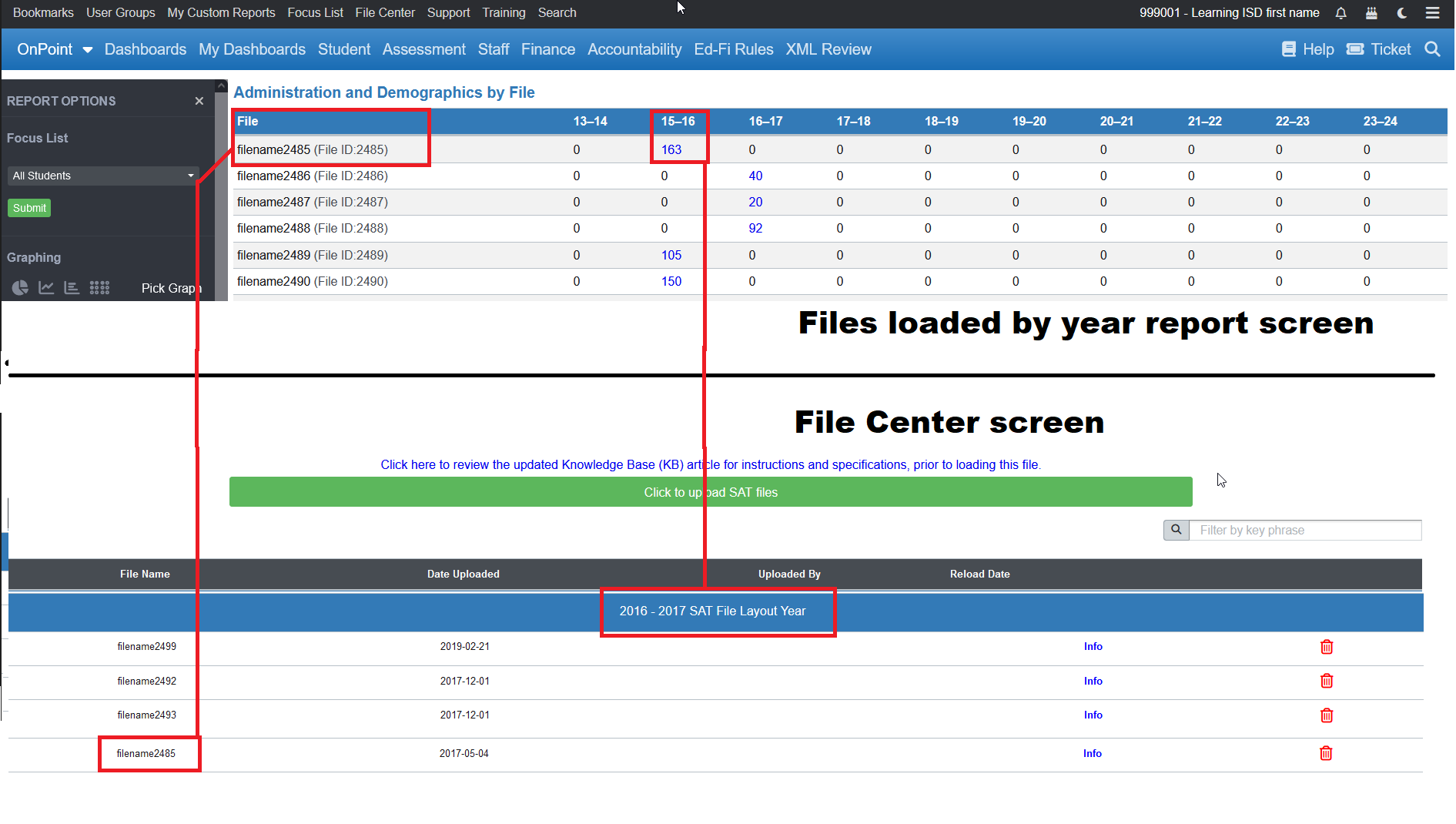The width and height of the screenshot is (1456, 824).
Task: Open the File Center menu item
Action: coord(385,12)
